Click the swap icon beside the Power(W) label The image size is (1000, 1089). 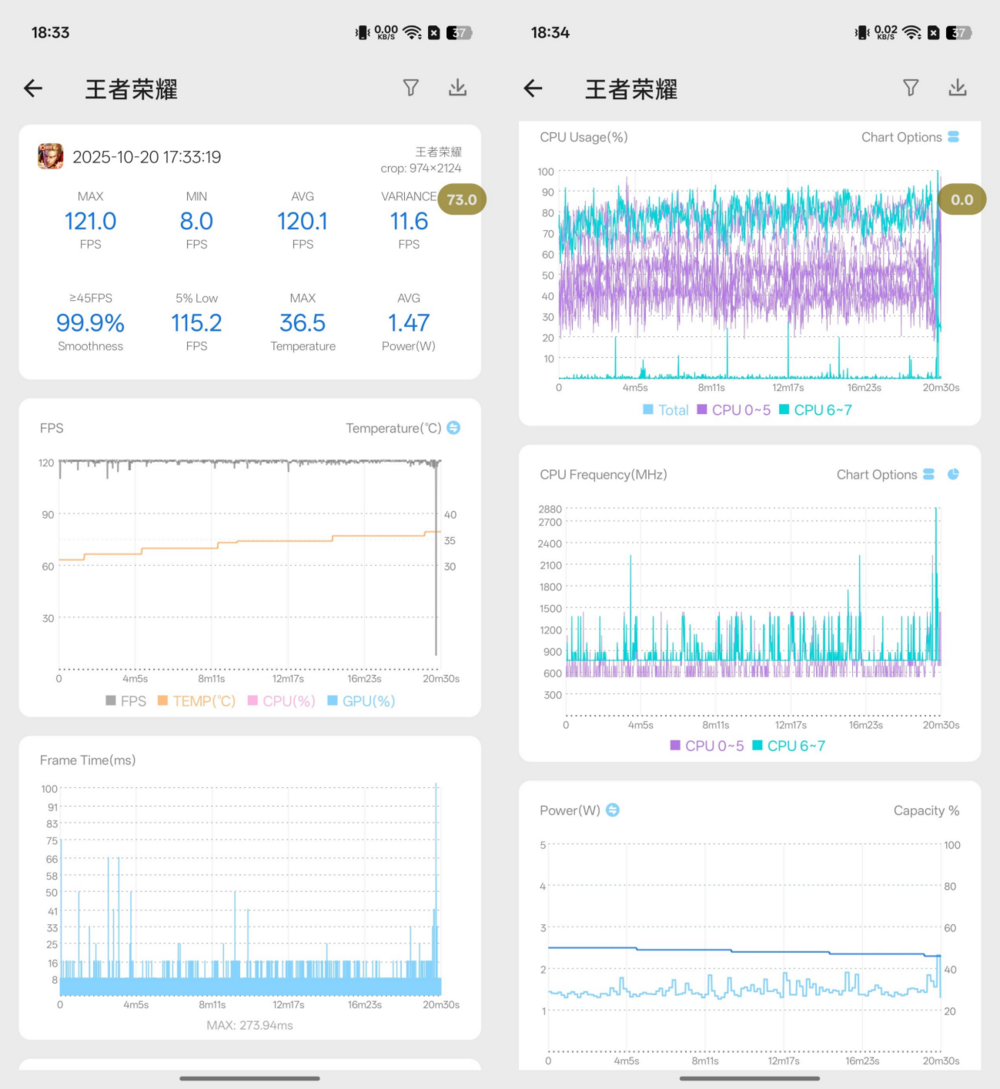pyautogui.click(x=613, y=810)
